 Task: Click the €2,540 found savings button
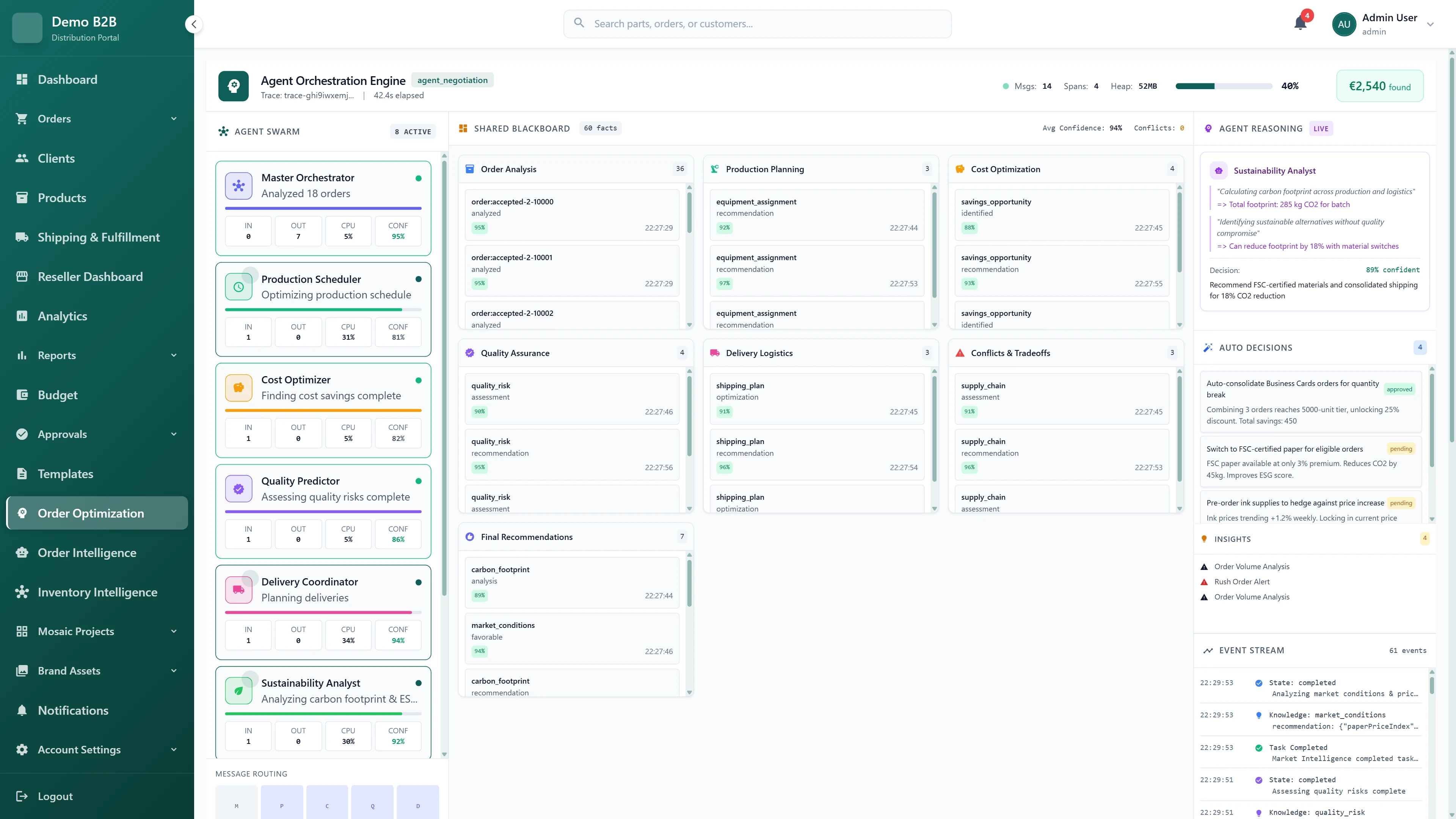[1379, 86]
